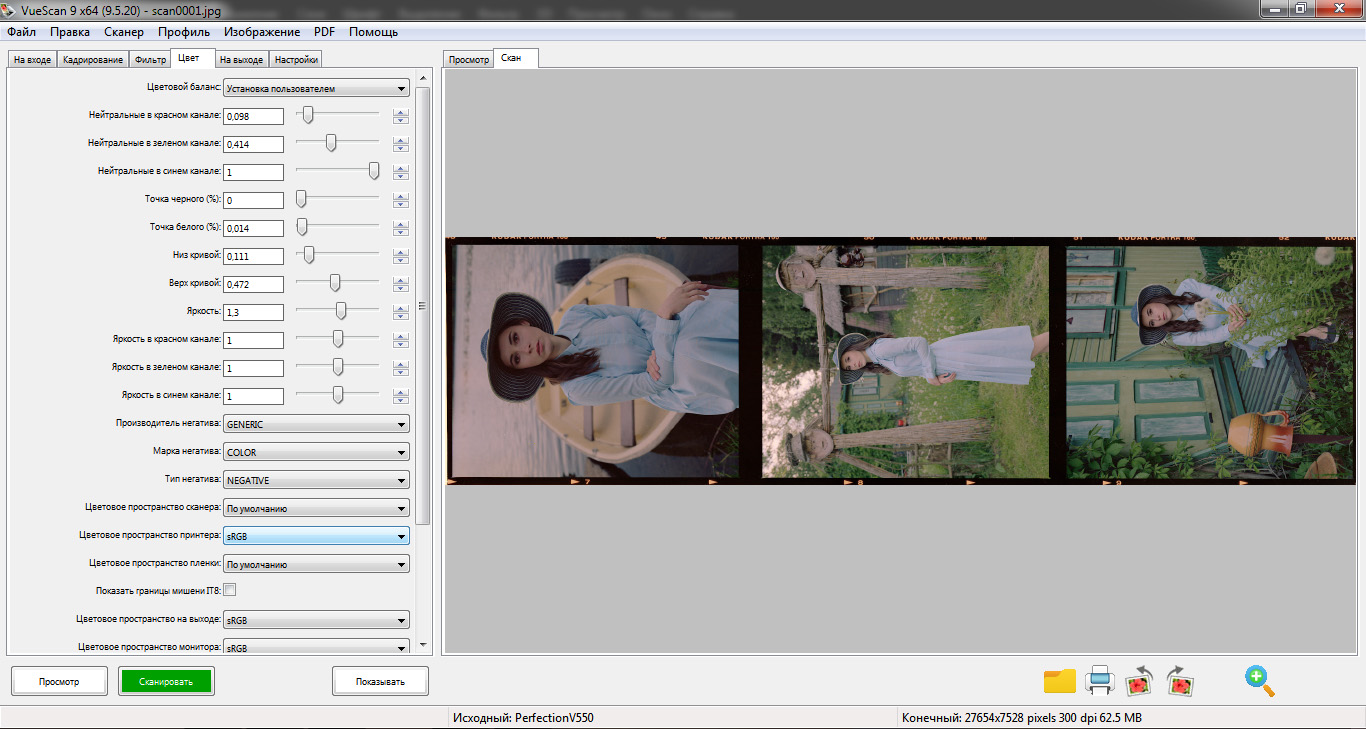1366x729 pixels.
Task: Click the Яркость slider handle
Action: 341,311
